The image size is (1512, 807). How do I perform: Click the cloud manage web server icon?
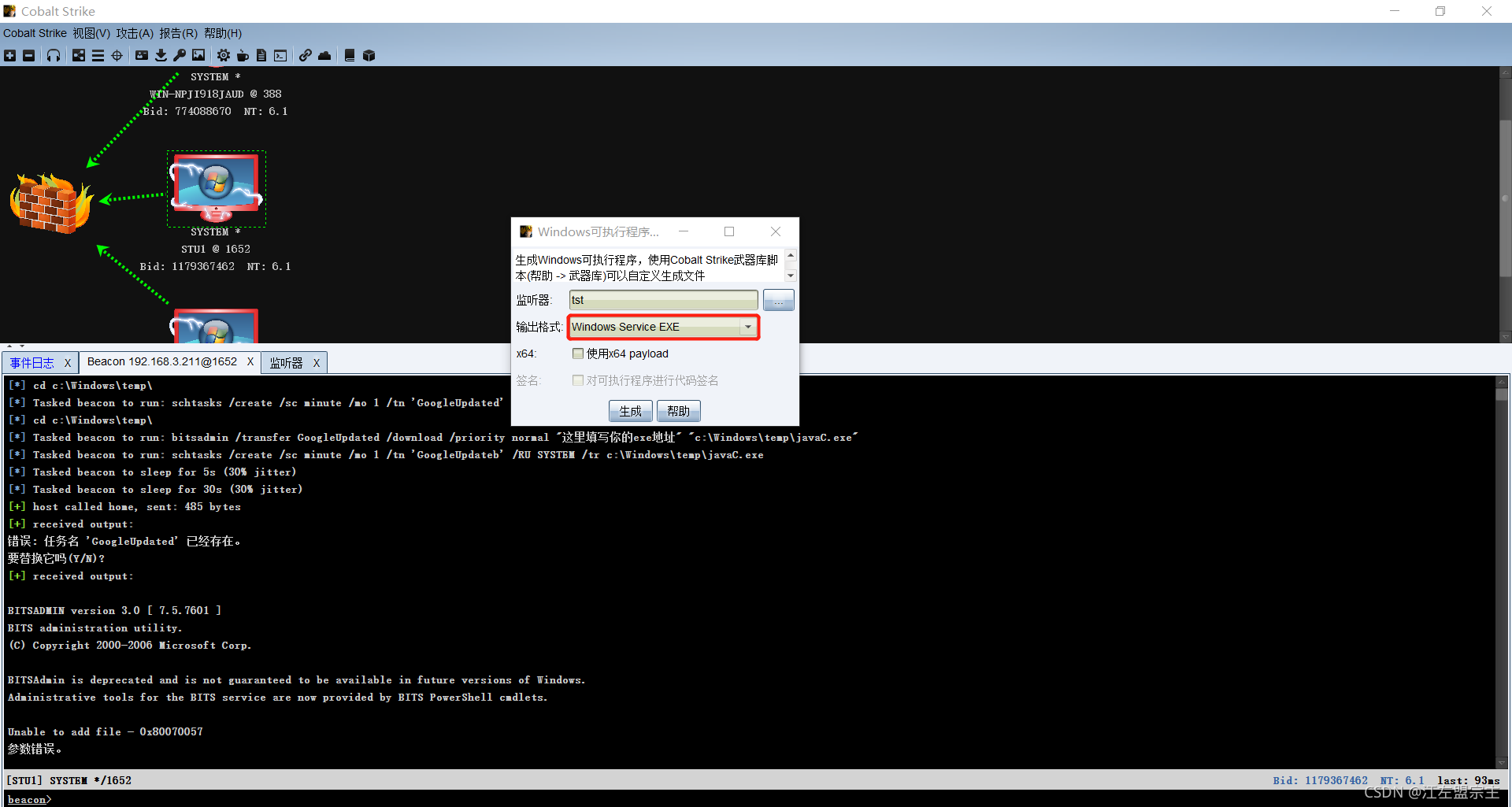pyautogui.click(x=324, y=55)
